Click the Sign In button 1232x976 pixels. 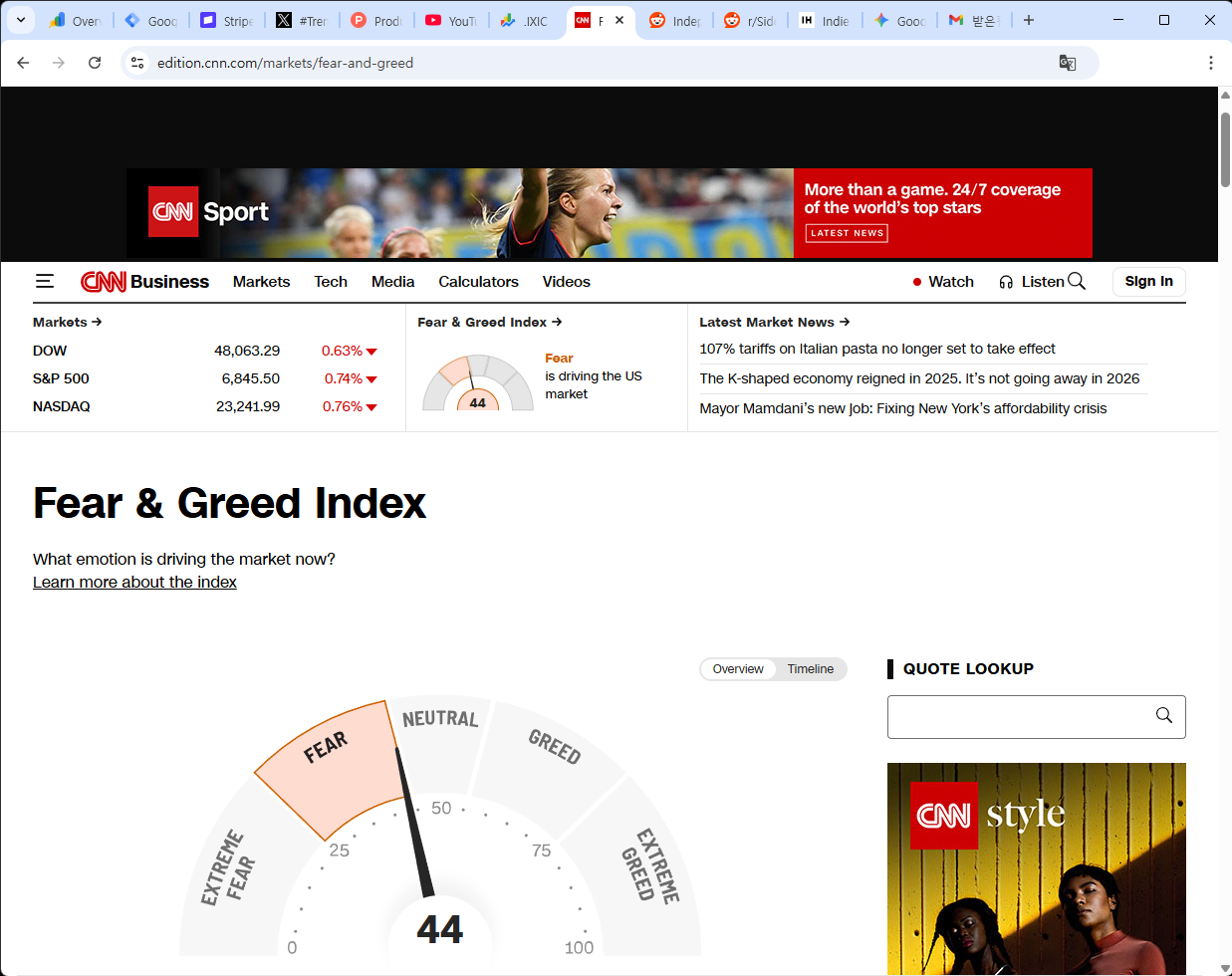[1148, 282]
